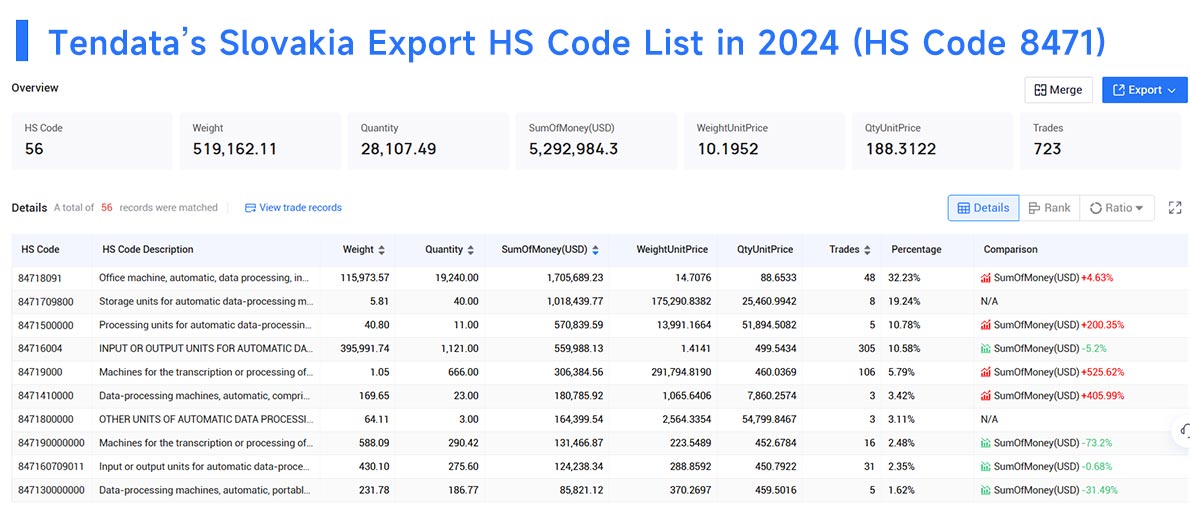Click the trade records icon beside the link
The image size is (1190, 508).
click(250, 208)
